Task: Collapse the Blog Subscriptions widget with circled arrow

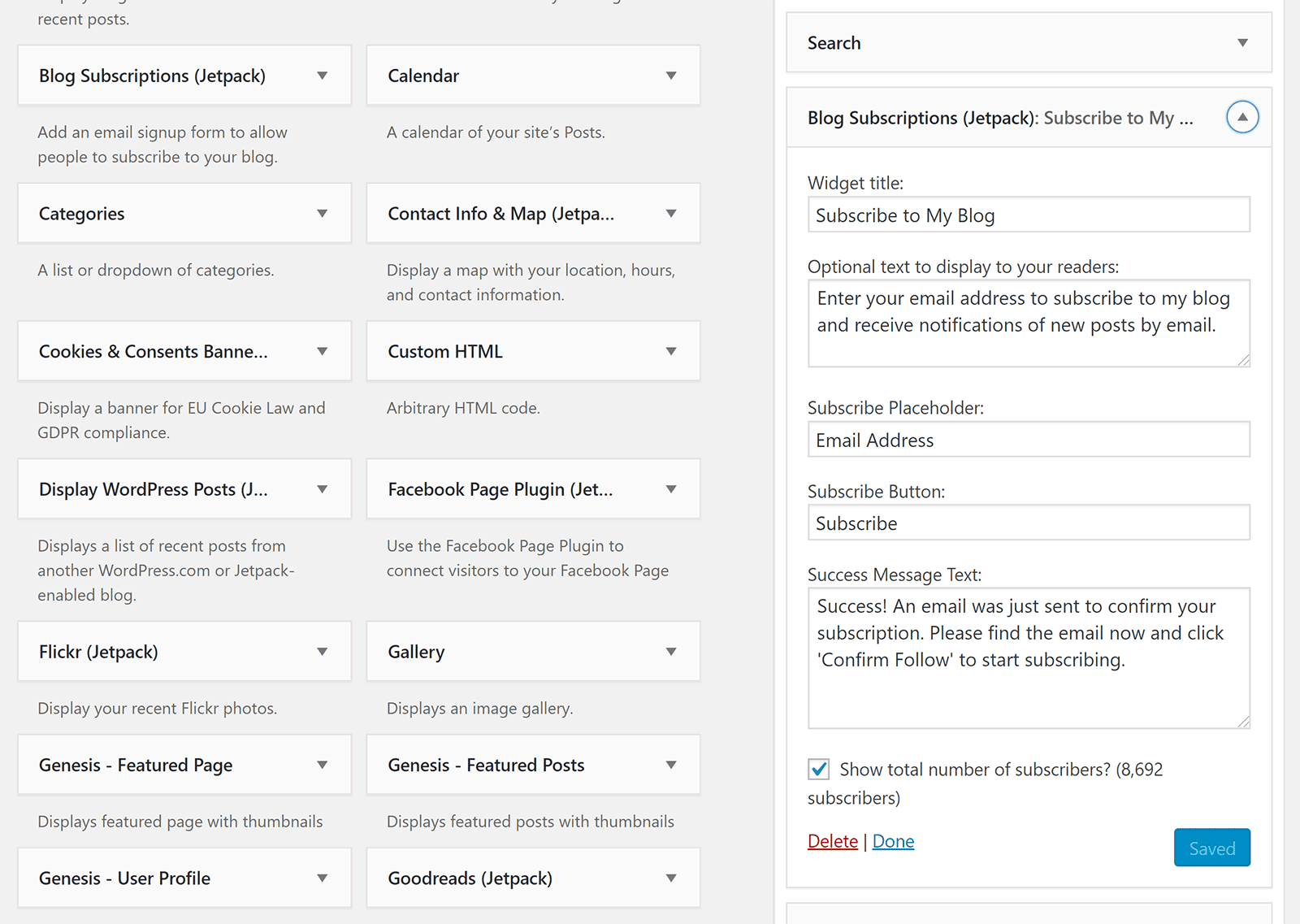Action: point(1242,117)
